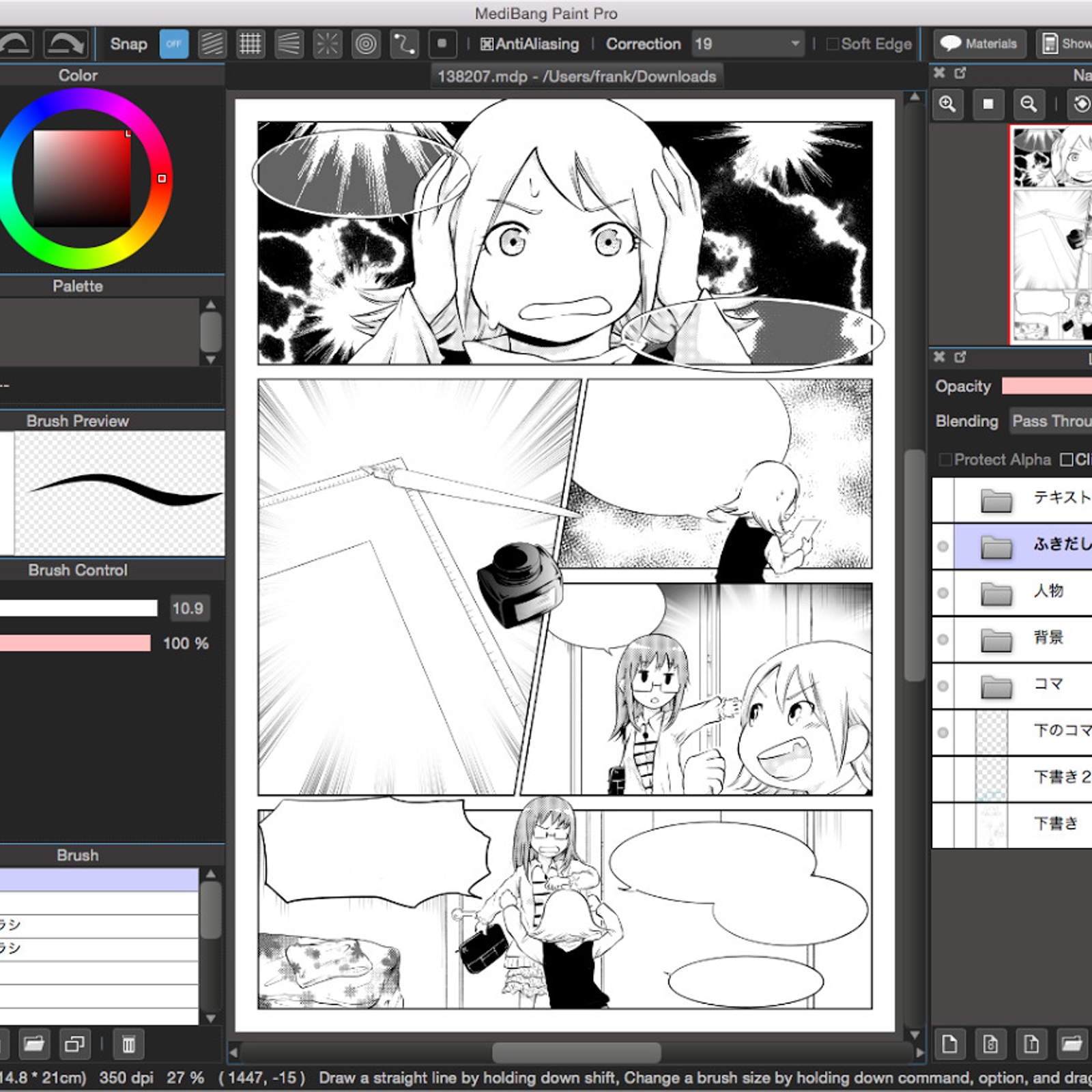Click the Navigator zoom out icon
This screenshot has width=1092, height=1092.
click(1029, 104)
